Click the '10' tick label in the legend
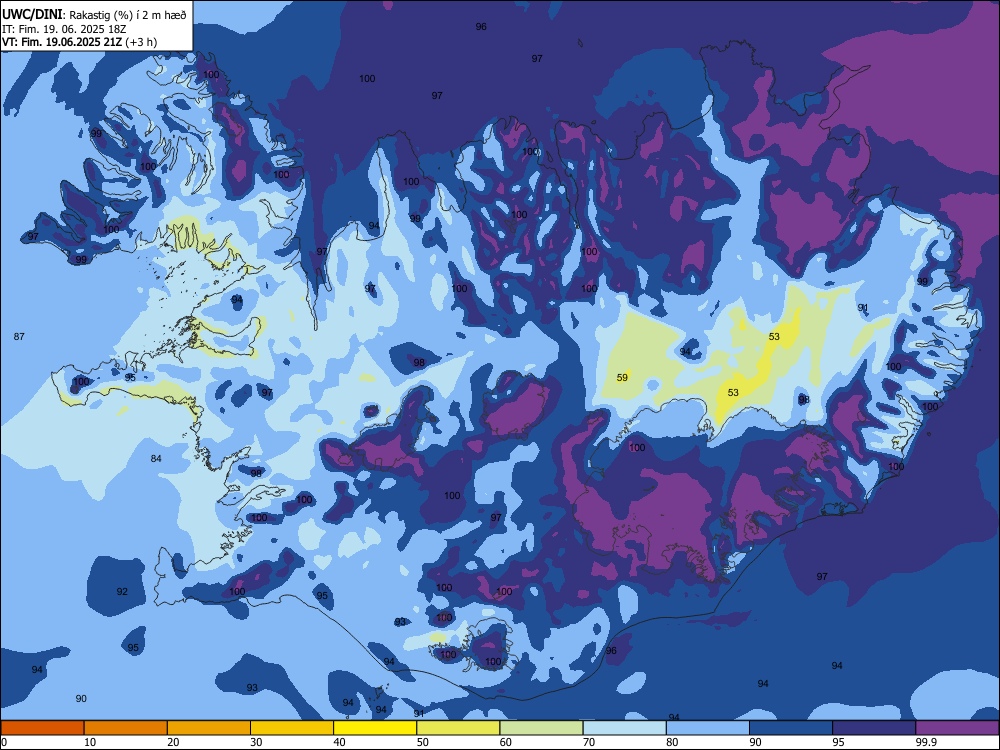 tap(90, 742)
